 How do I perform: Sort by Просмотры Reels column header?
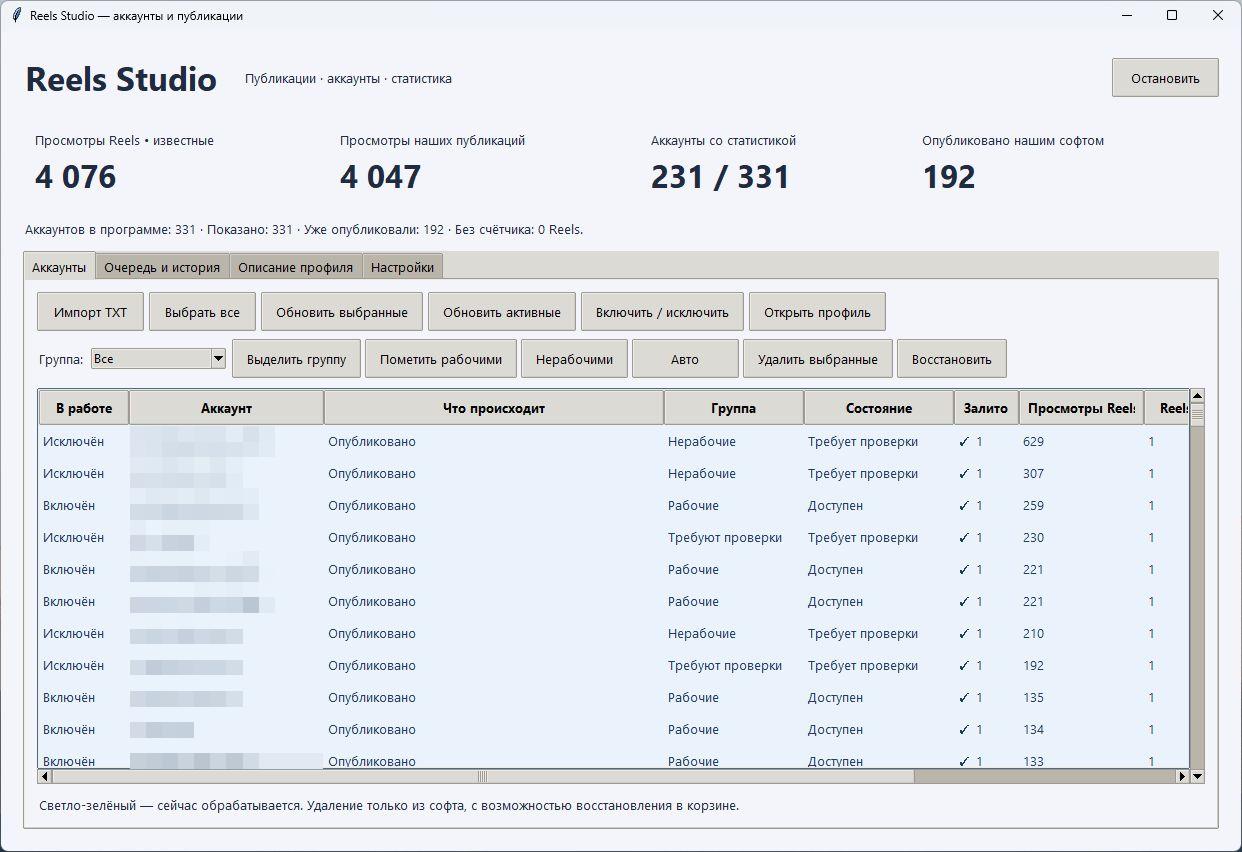pos(1081,408)
